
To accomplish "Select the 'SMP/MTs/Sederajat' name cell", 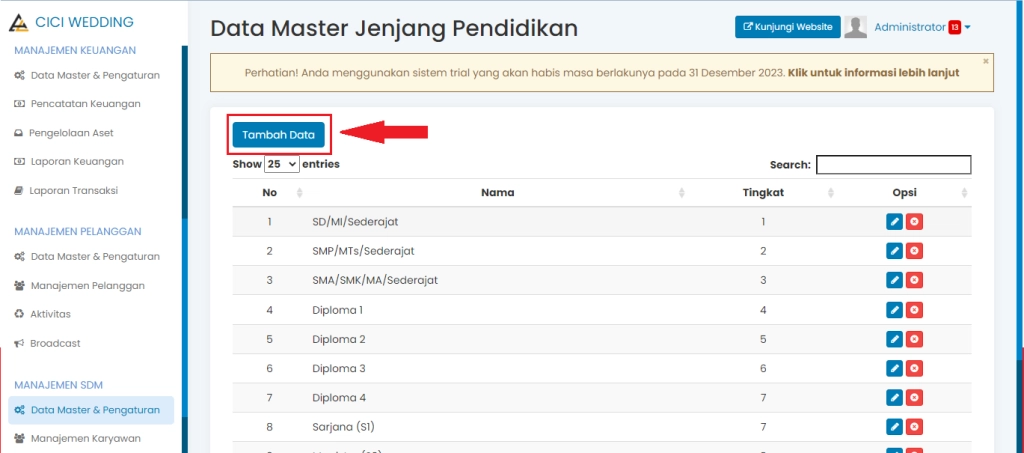I will click(x=363, y=251).
